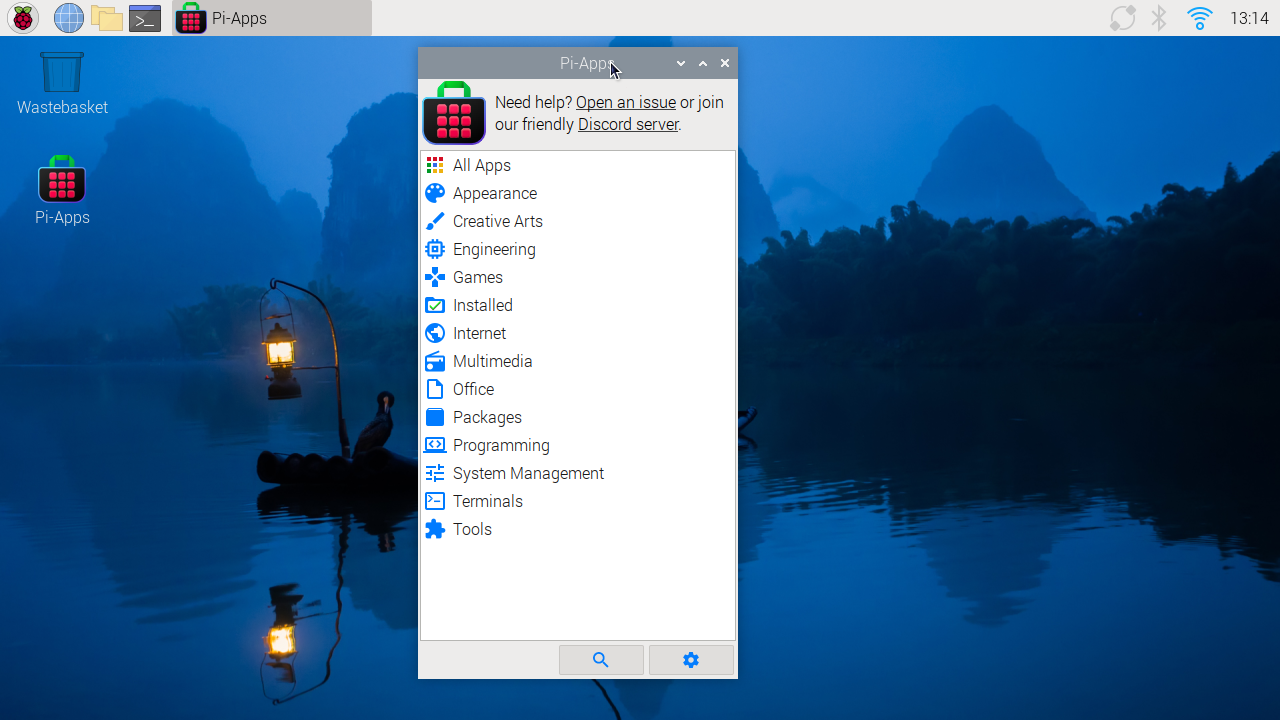Click the Tools puzzle piece icon
Image resolution: width=1280 pixels, height=720 pixels.
coord(435,529)
